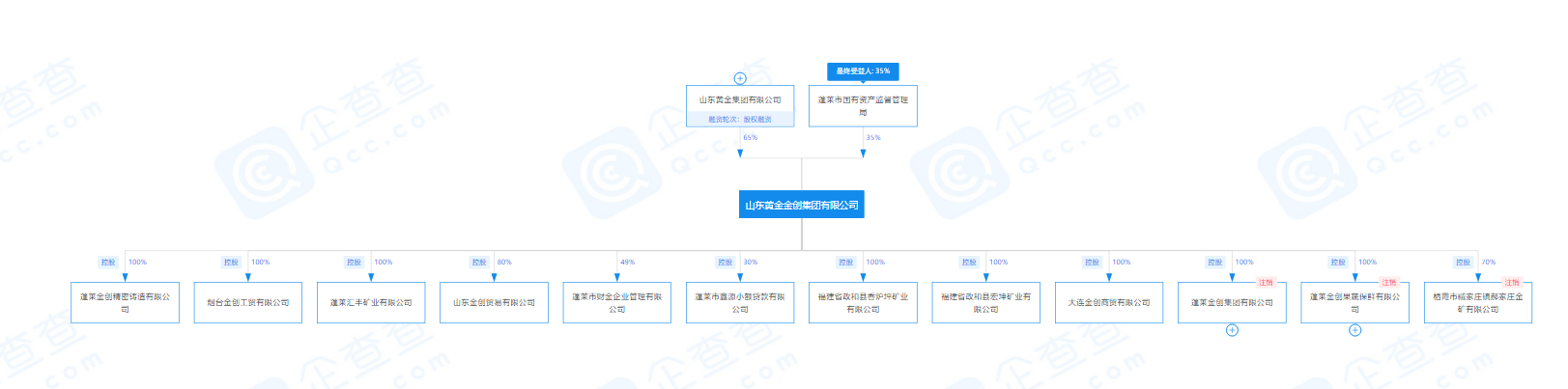Expand the plus below 蓬莱金创果蔬保鲜有限公司

pyautogui.click(x=1354, y=330)
